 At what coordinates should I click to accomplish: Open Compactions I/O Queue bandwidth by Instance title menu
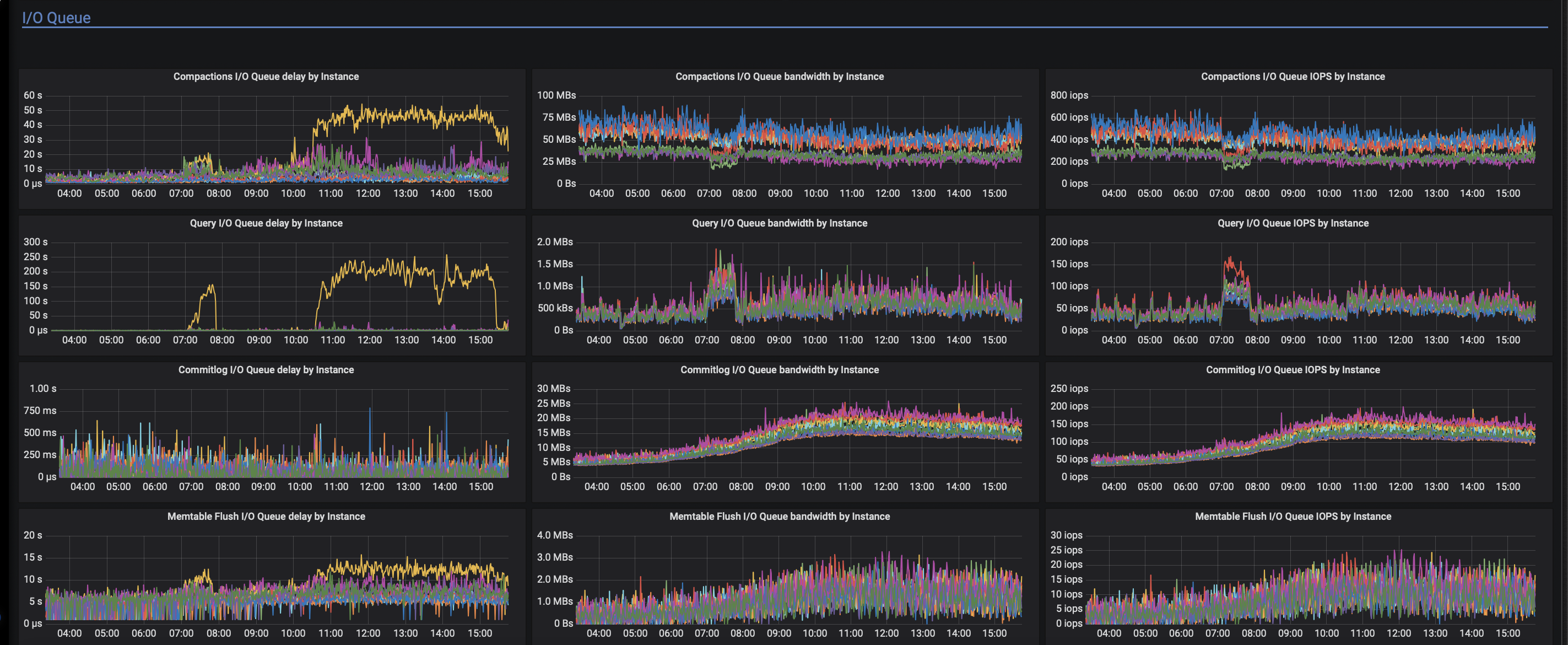(779, 77)
